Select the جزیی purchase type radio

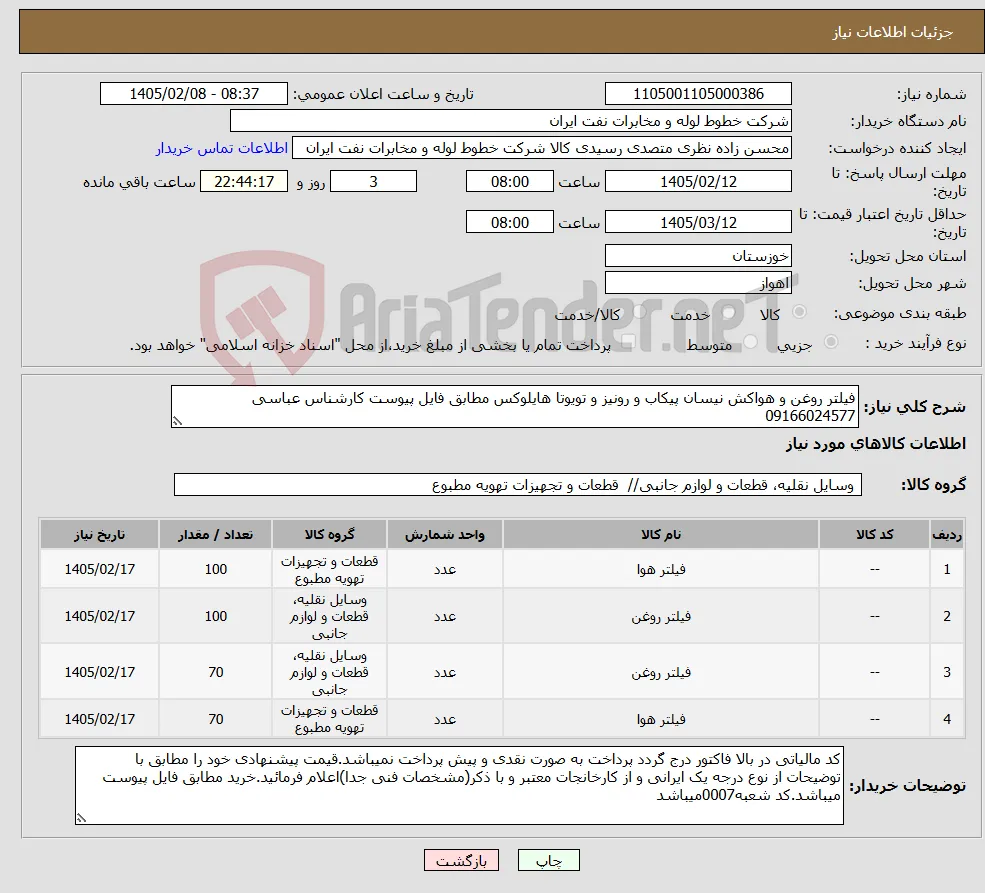coord(830,342)
